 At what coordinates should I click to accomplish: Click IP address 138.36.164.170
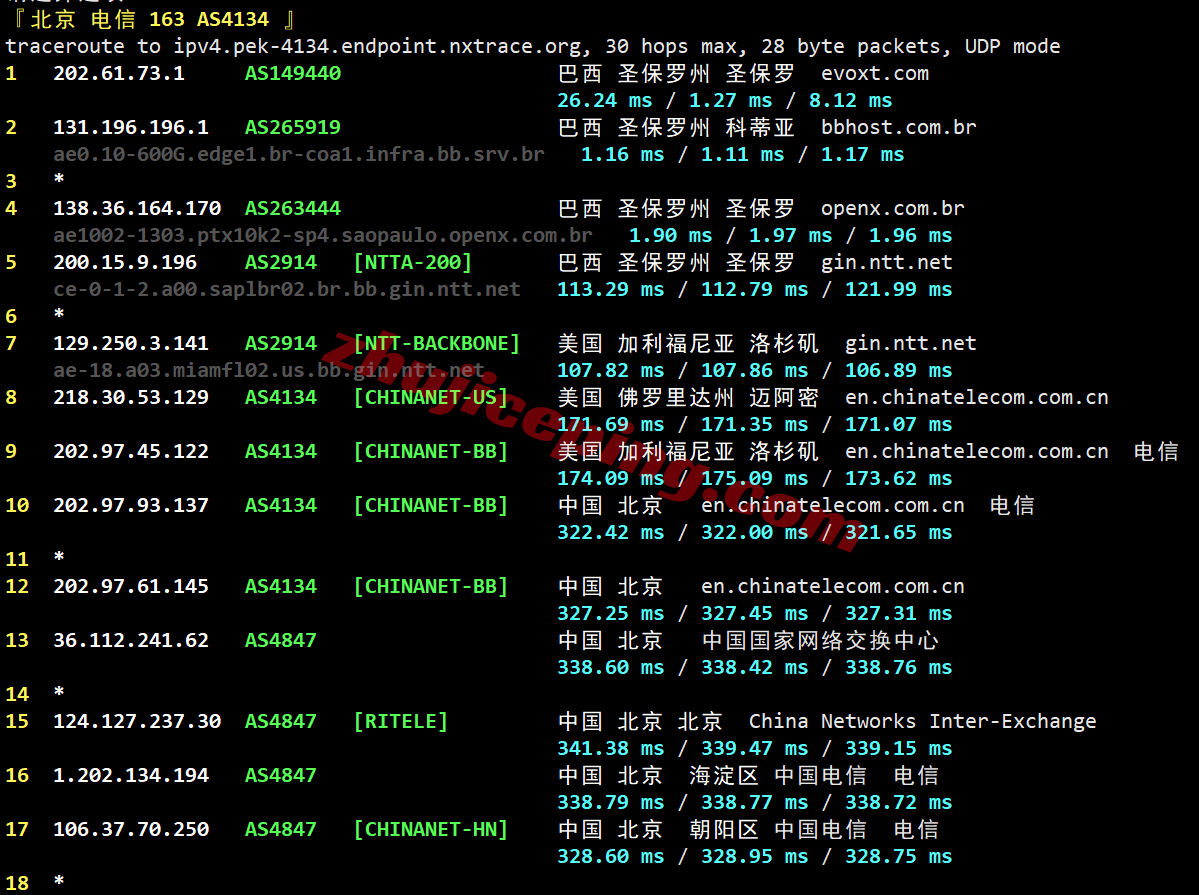pos(137,208)
